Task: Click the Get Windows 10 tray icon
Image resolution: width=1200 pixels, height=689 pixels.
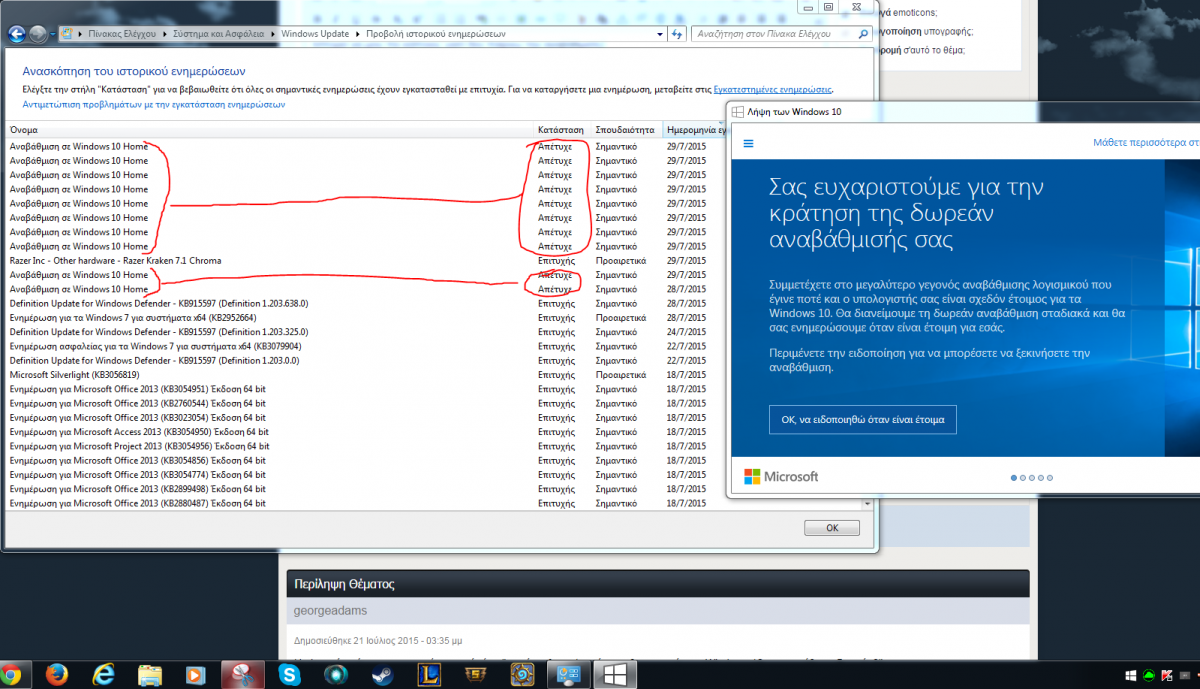Action: click(1132, 675)
